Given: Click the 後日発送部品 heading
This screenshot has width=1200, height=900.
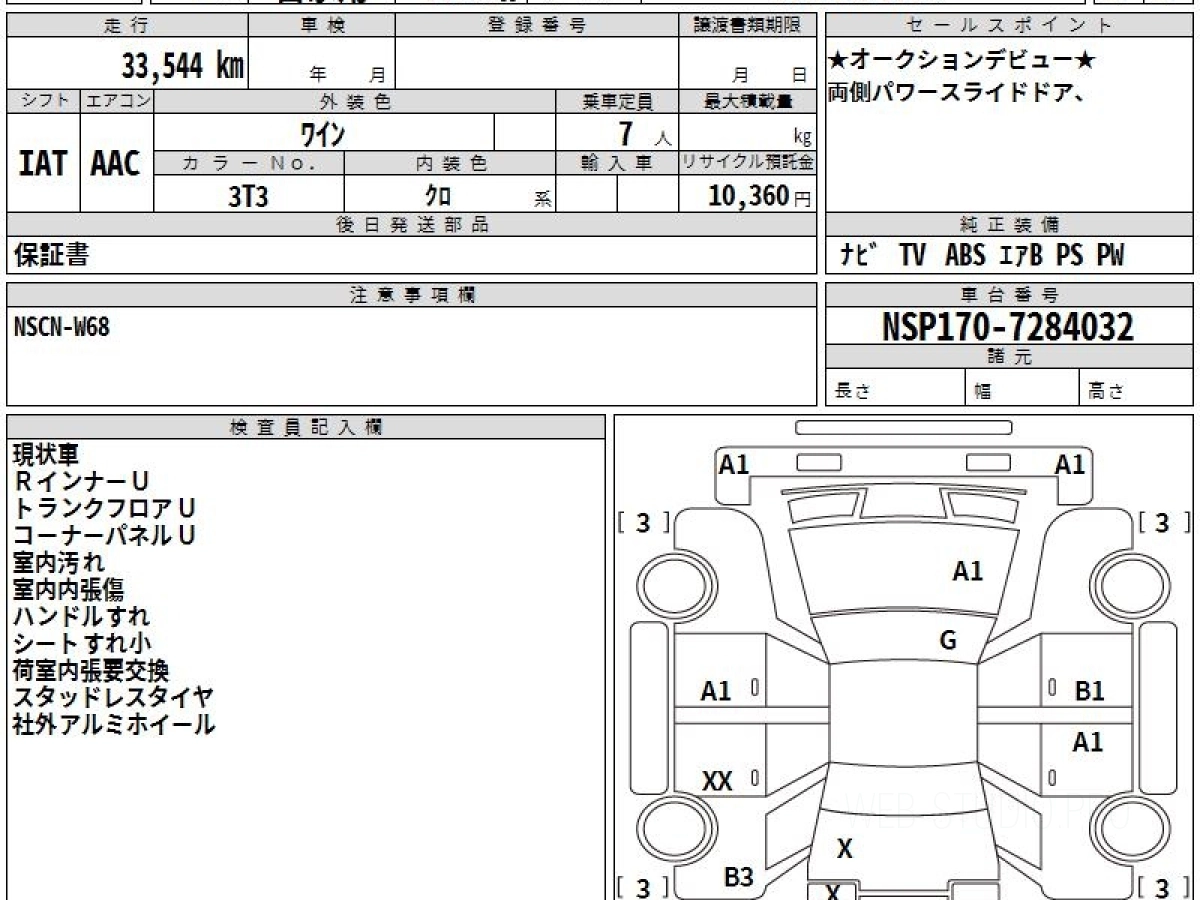Looking at the screenshot, I should click(x=411, y=225).
